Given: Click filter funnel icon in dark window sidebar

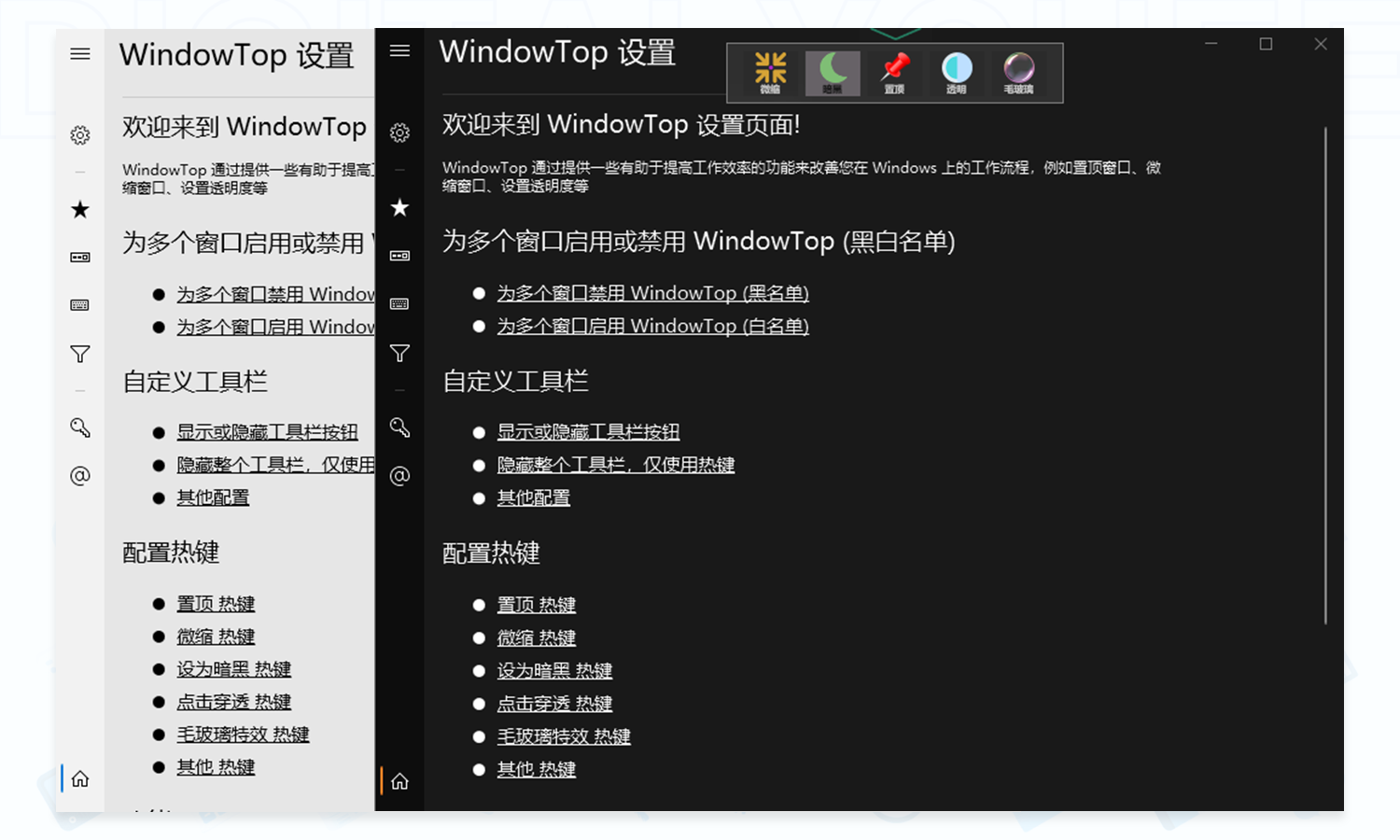Looking at the screenshot, I should (x=399, y=353).
